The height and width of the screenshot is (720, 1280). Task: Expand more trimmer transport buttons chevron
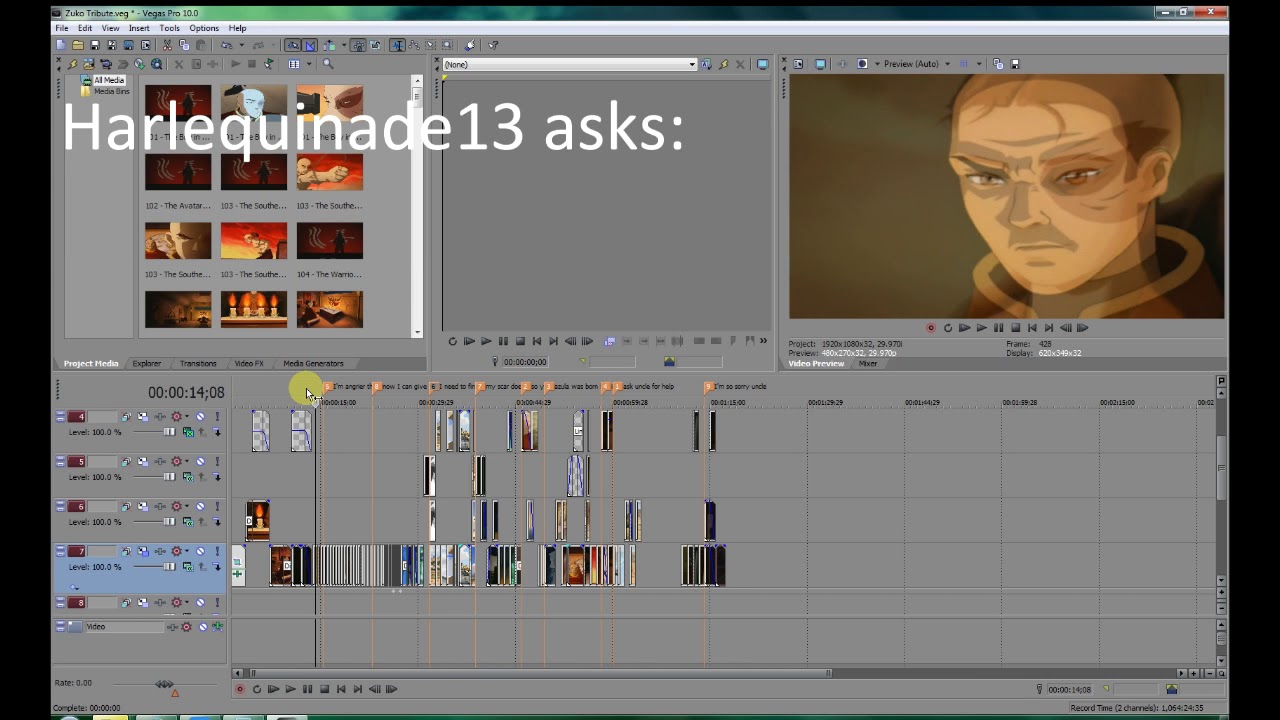tap(764, 341)
